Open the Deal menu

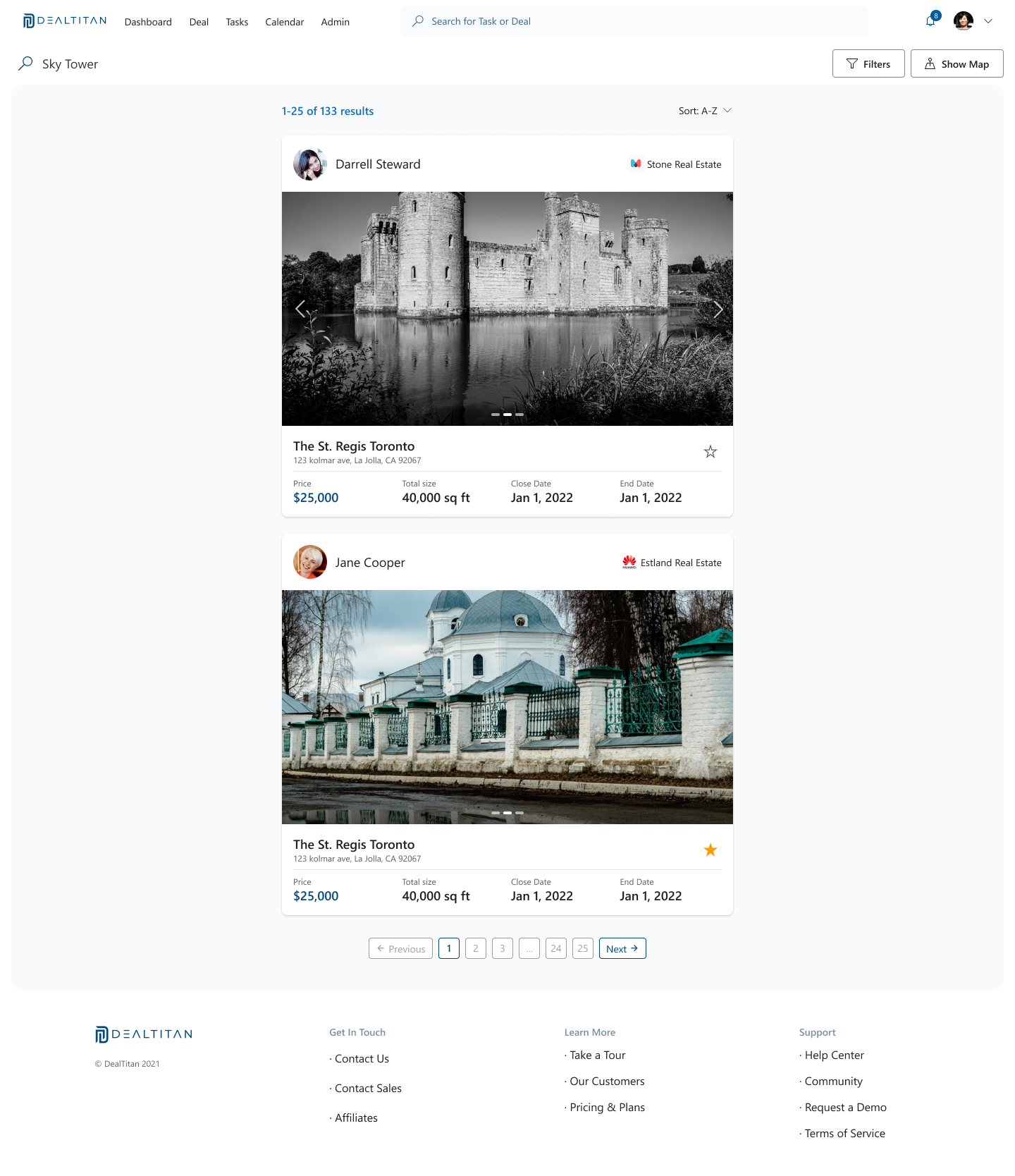point(199,22)
